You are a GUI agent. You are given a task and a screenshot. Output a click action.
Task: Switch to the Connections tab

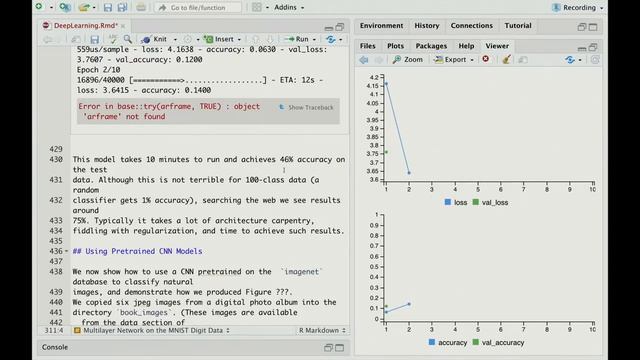(471, 25)
